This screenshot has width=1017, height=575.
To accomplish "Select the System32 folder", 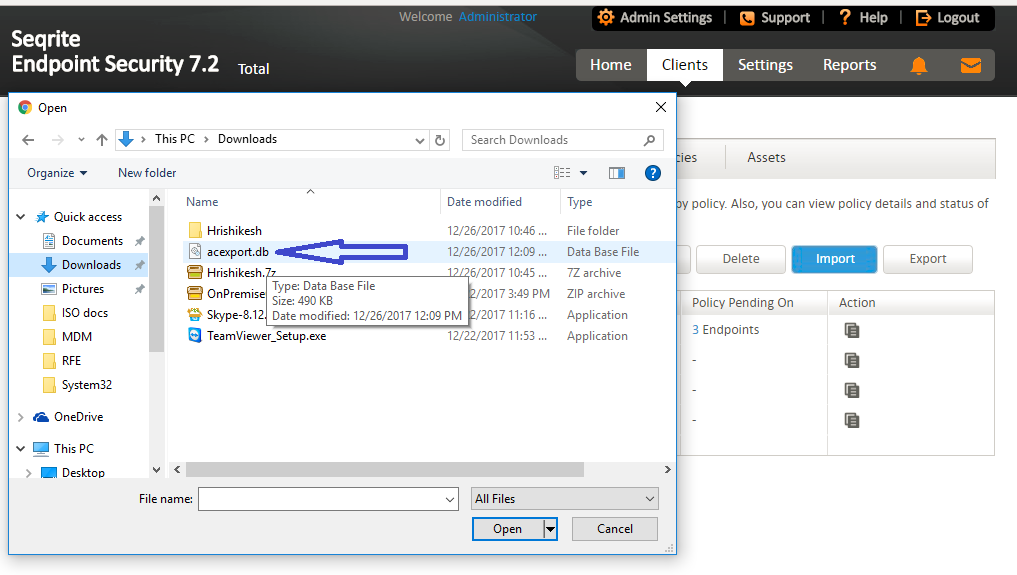I will pos(86,385).
